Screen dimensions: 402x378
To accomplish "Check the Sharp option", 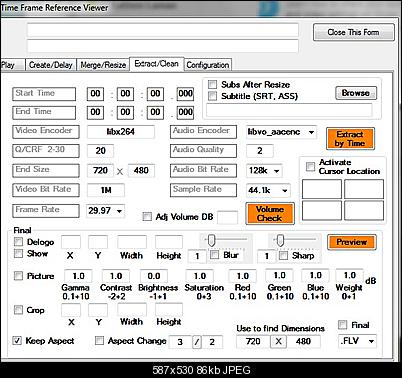I will pyautogui.click(x=283, y=256).
